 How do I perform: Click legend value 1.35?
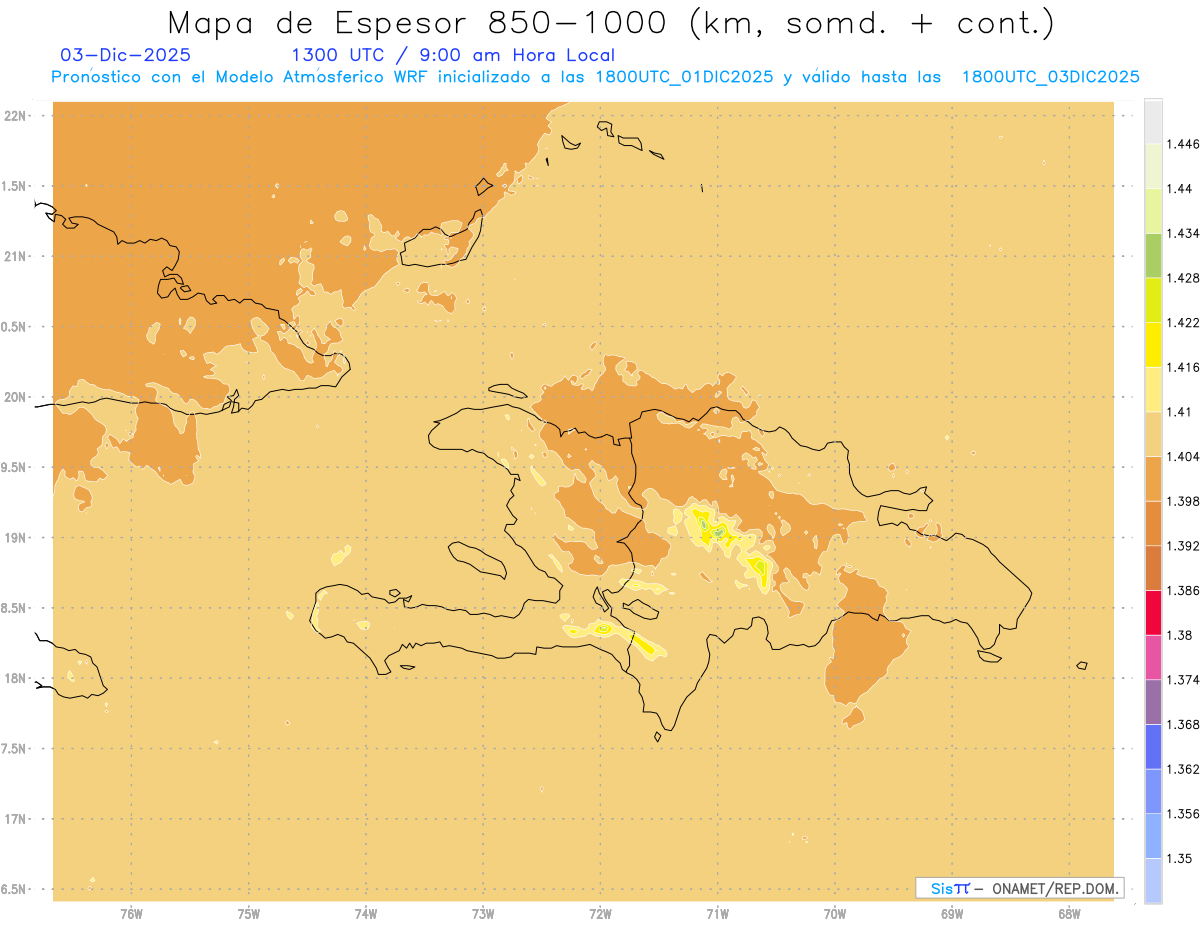click(x=1178, y=858)
